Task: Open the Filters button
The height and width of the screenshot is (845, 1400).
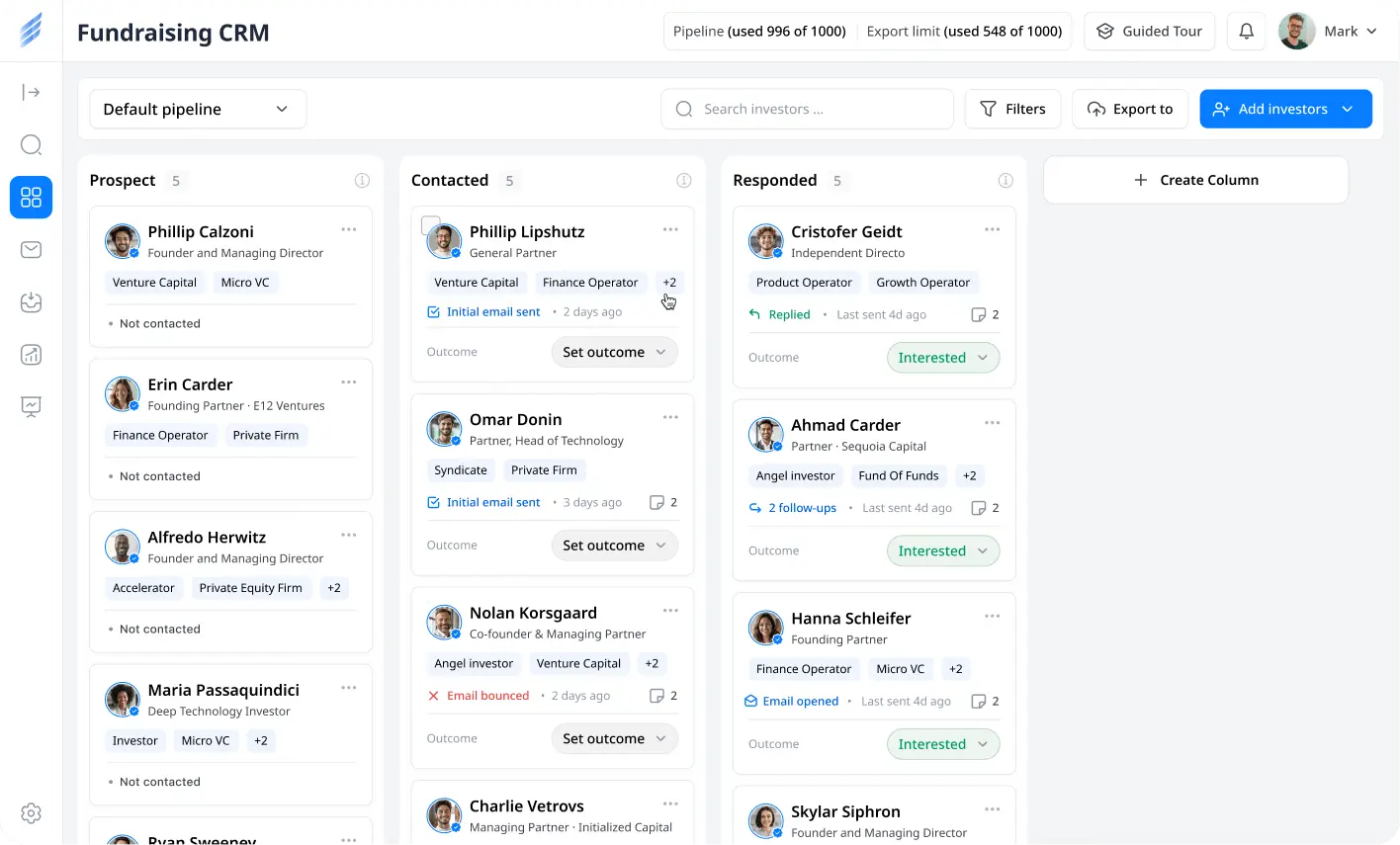Action: click(1012, 109)
